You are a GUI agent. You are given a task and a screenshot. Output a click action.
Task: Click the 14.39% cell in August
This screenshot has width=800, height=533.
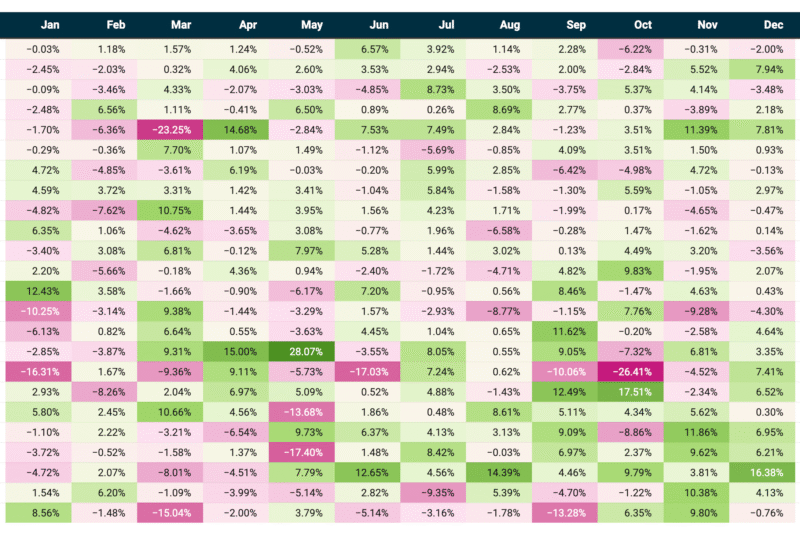[501, 473]
